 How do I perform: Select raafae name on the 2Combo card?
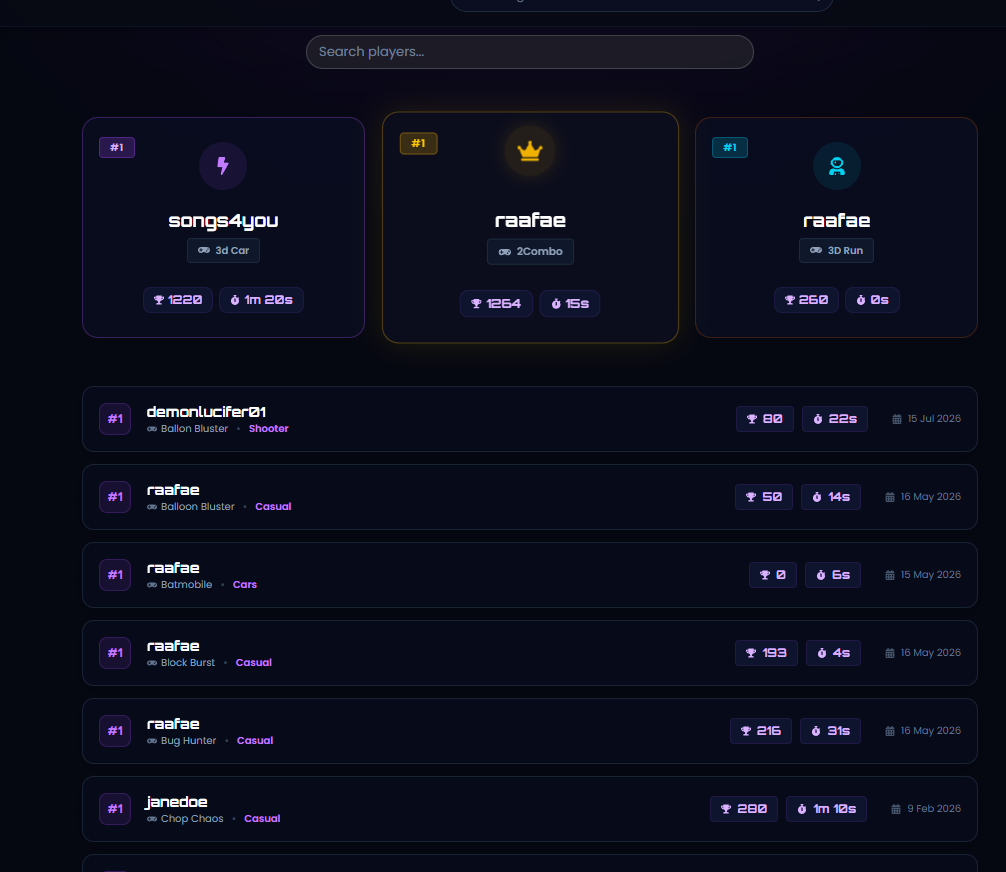530,221
